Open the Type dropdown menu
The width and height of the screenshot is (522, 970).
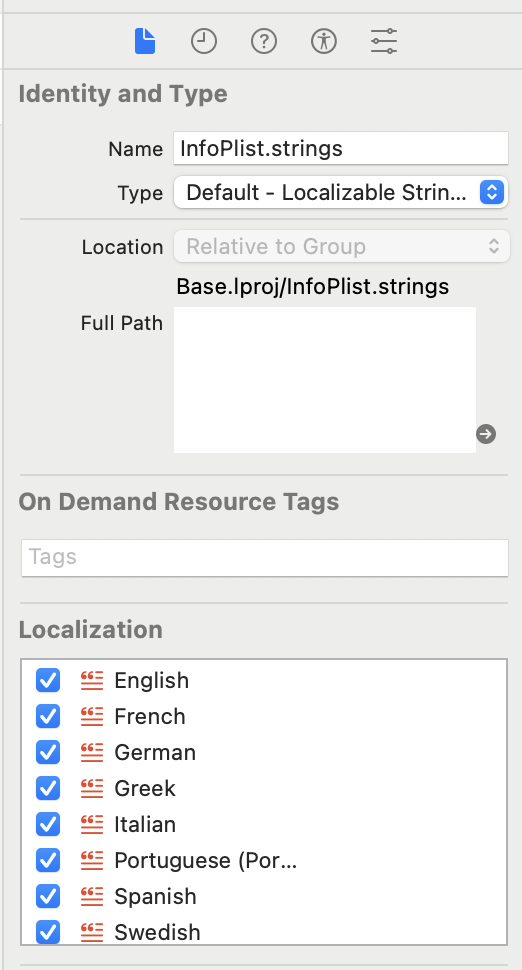341,192
